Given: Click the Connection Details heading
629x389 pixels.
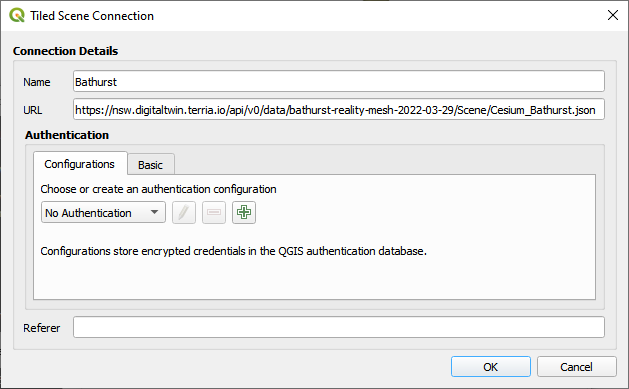Looking at the screenshot, I should [65, 51].
